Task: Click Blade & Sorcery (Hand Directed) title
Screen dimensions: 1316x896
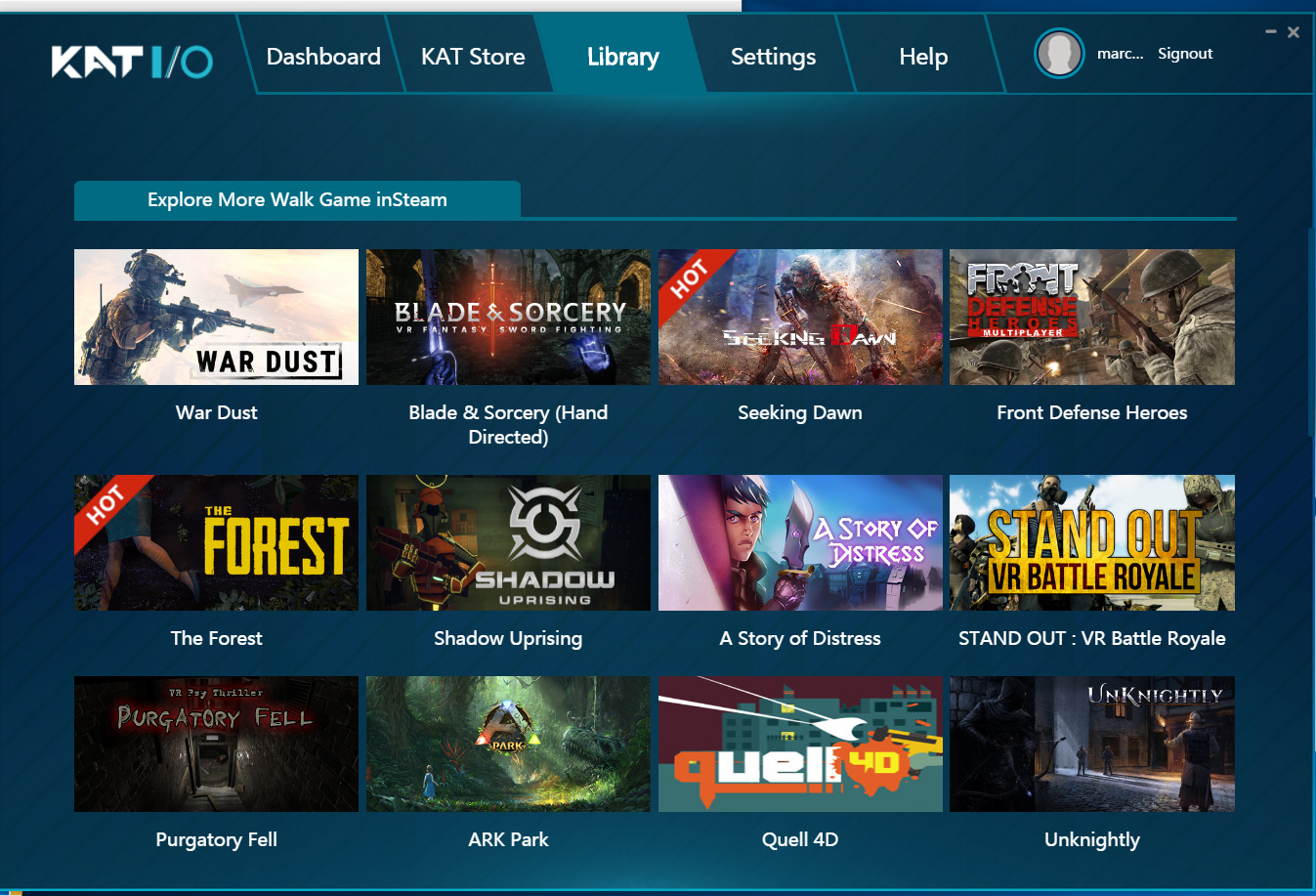Action: [508, 425]
